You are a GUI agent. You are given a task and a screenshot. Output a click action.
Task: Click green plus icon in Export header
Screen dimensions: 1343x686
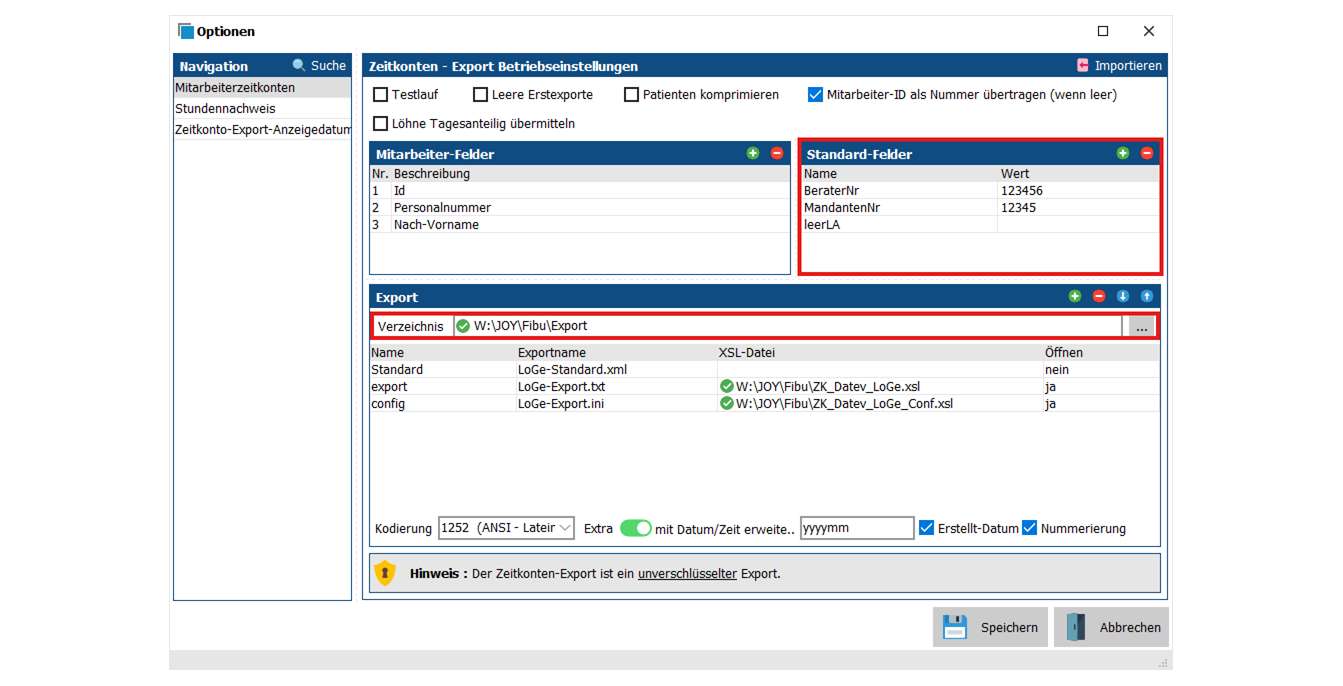pos(1075,297)
